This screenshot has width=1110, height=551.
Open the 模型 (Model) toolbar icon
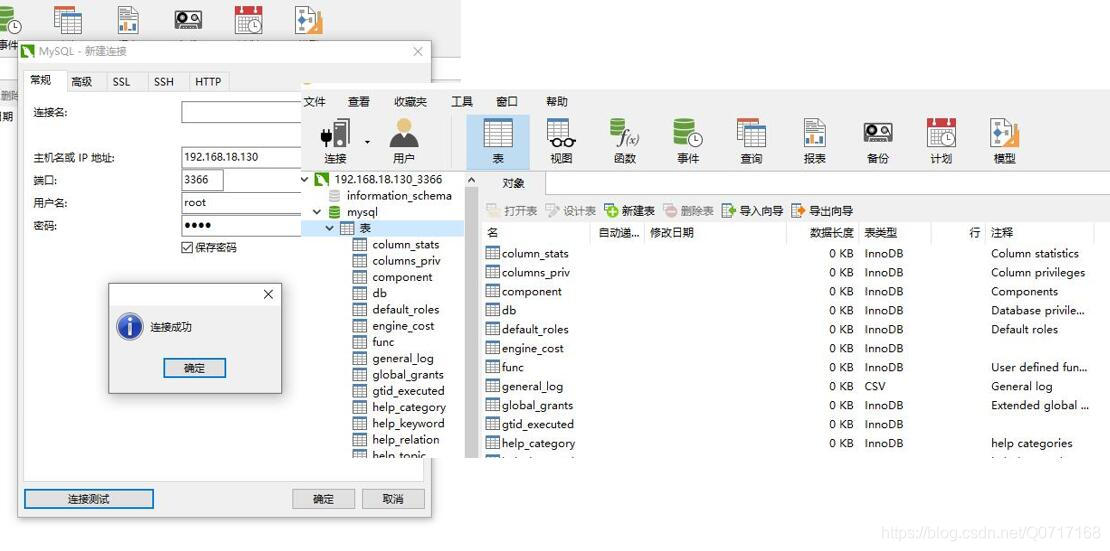(x=1005, y=142)
